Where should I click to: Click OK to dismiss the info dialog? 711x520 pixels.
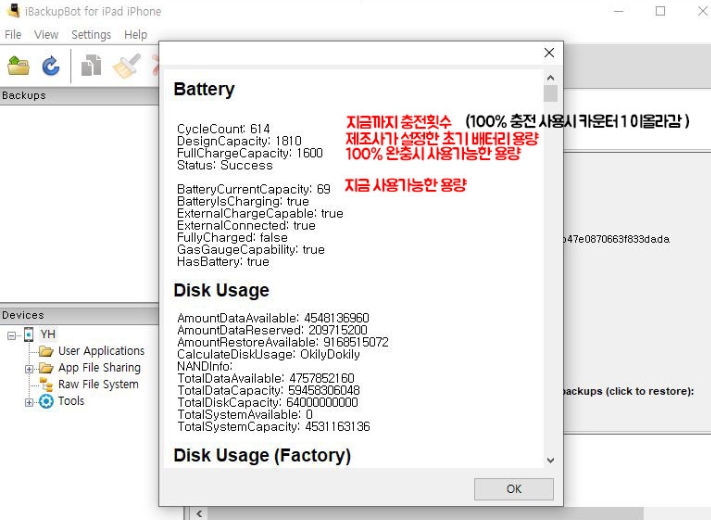(x=514, y=489)
